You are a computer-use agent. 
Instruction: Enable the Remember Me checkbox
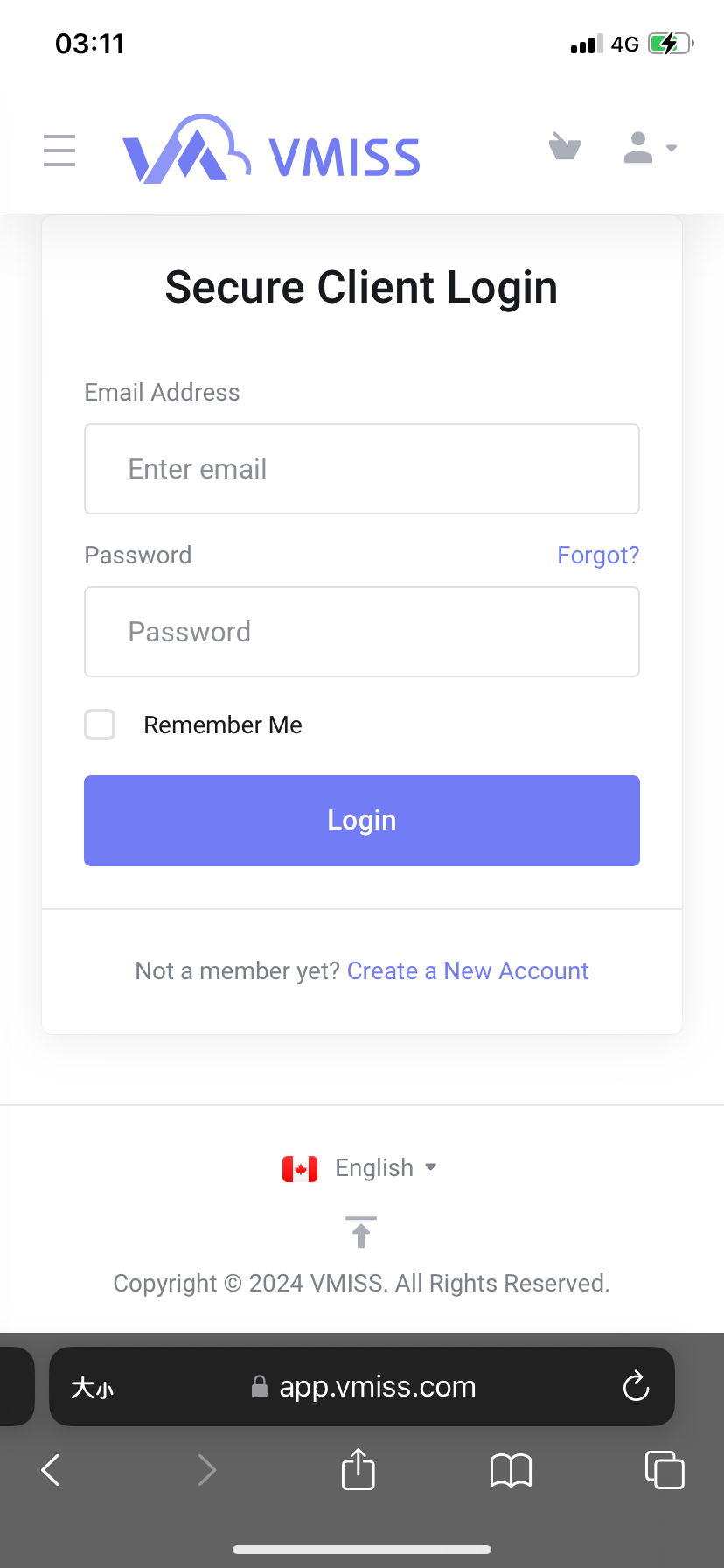[100, 724]
